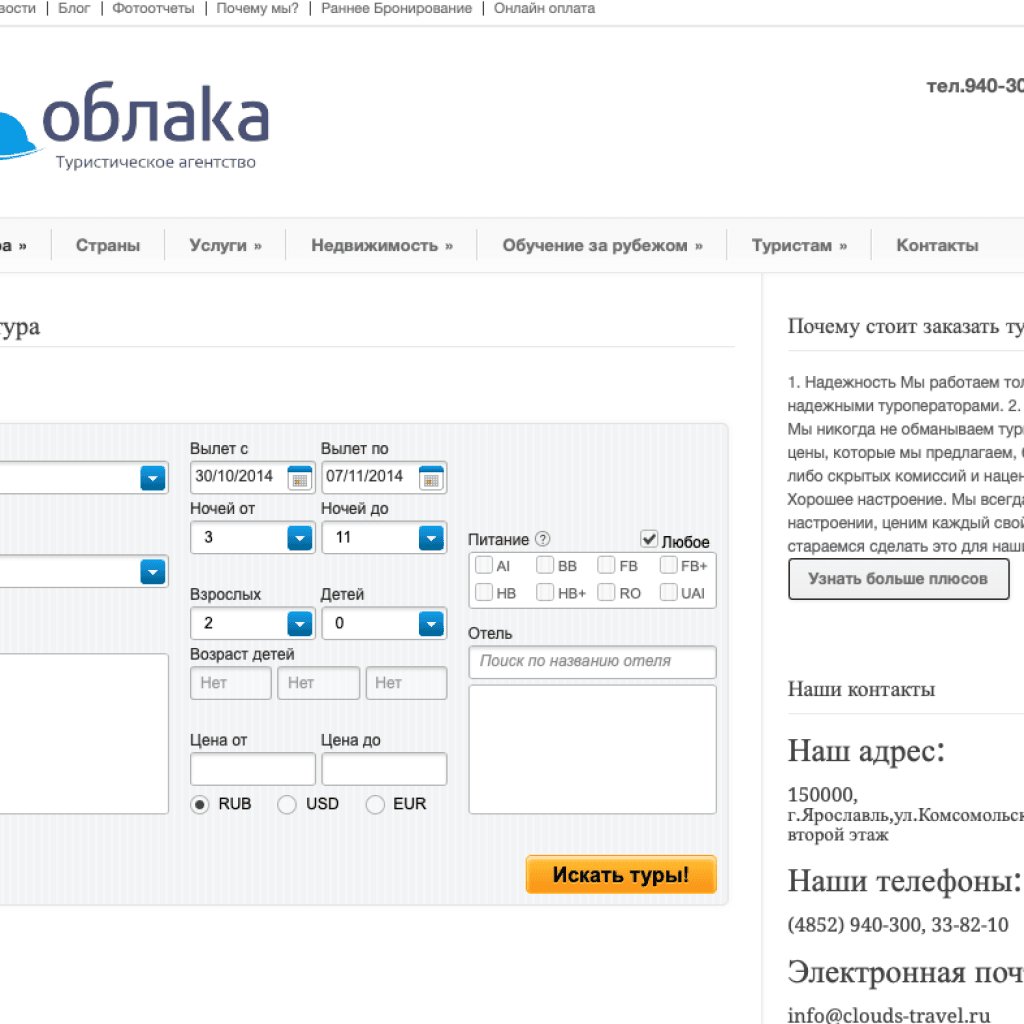The height and width of the screenshot is (1024, 1024).
Task: Click Узнать больше плюсов button
Action: 898,578
